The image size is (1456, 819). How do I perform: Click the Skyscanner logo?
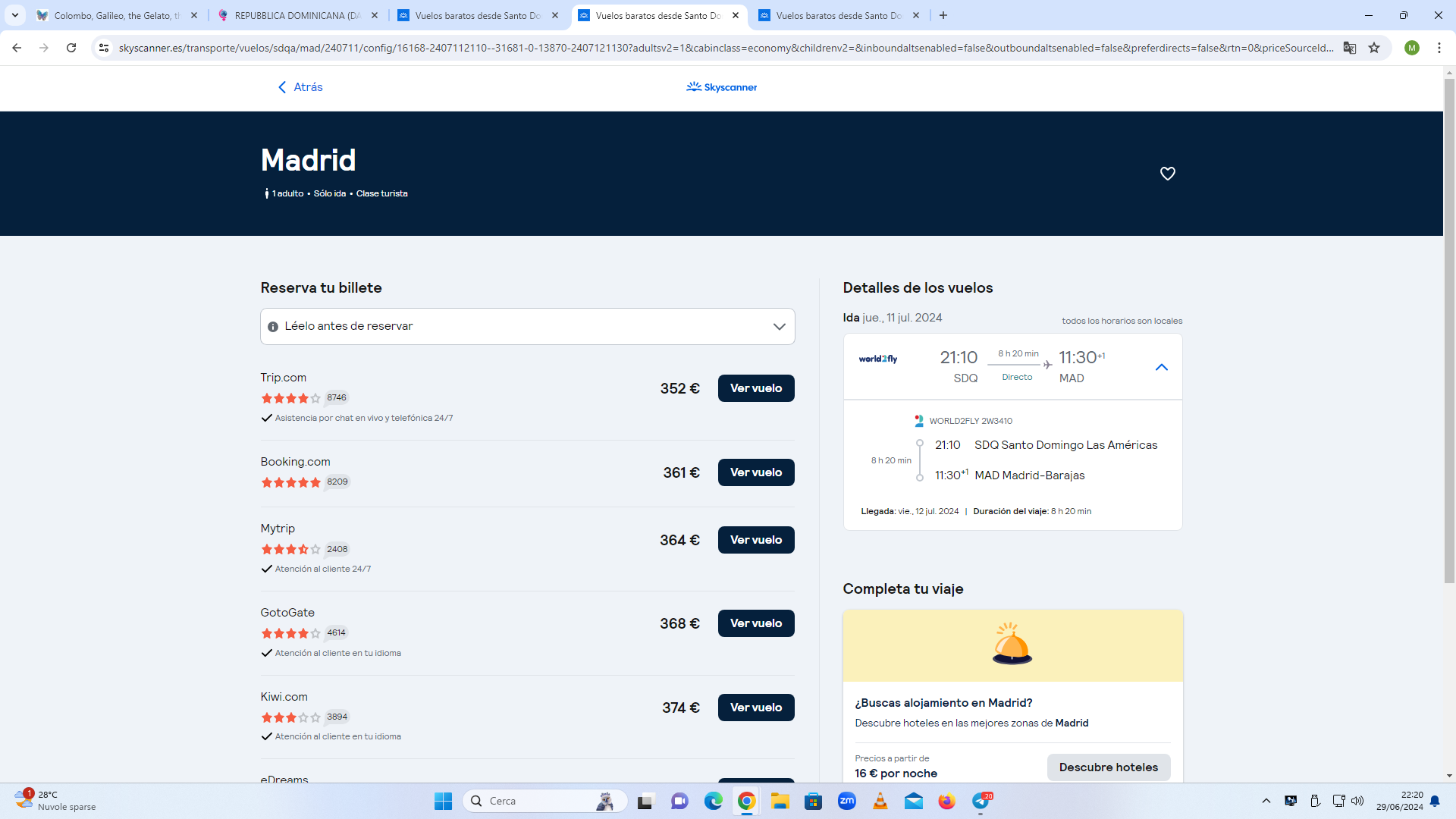(721, 87)
